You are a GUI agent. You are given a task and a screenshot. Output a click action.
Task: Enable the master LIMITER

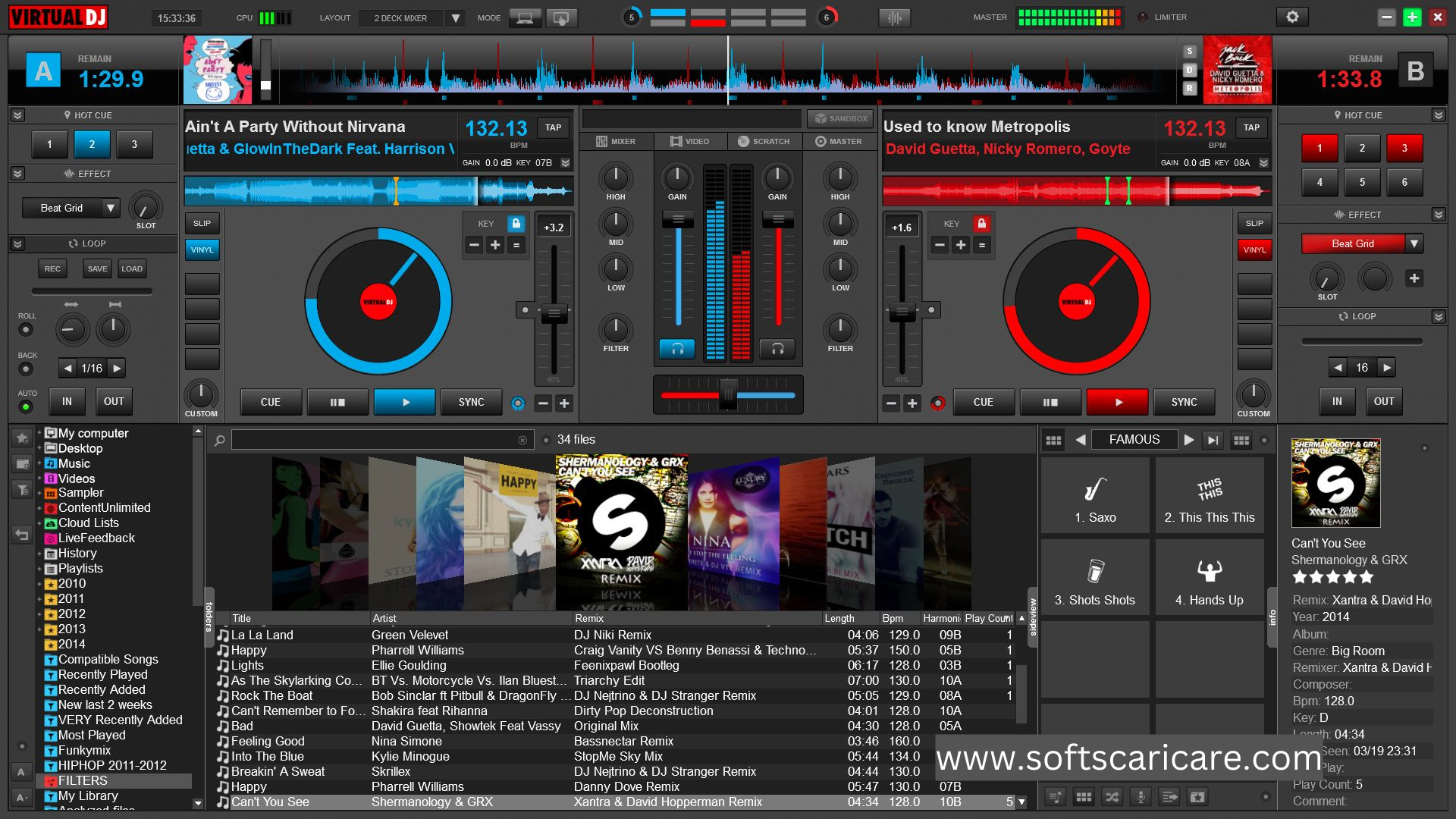(x=1143, y=17)
